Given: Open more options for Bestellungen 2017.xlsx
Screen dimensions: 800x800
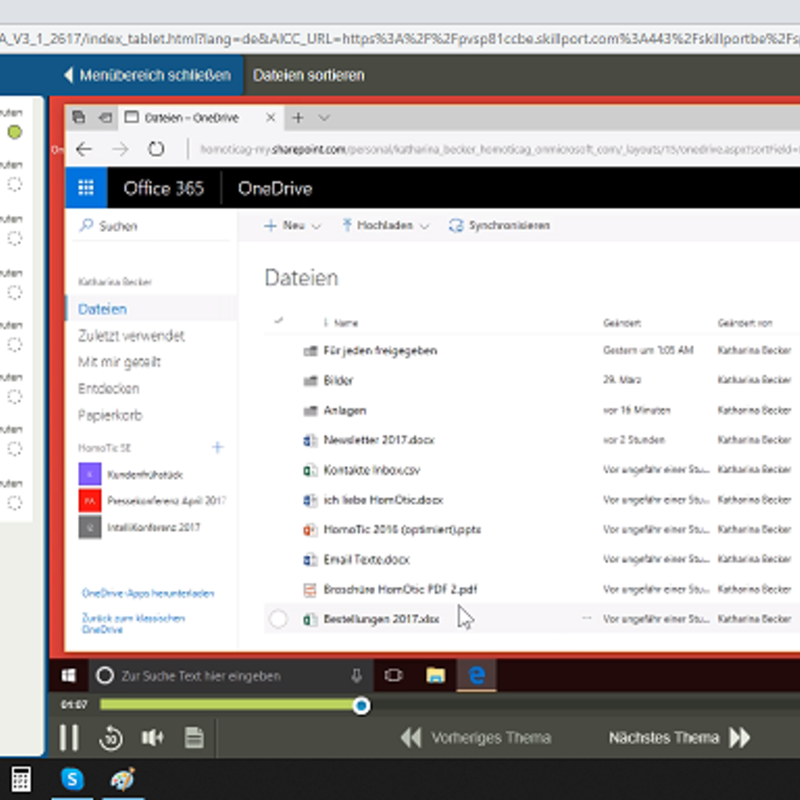Looking at the screenshot, I should pyautogui.click(x=587, y=618).
